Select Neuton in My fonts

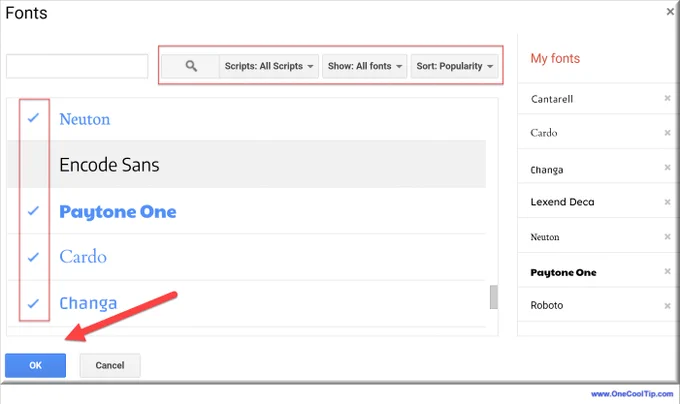click(545, 237)
